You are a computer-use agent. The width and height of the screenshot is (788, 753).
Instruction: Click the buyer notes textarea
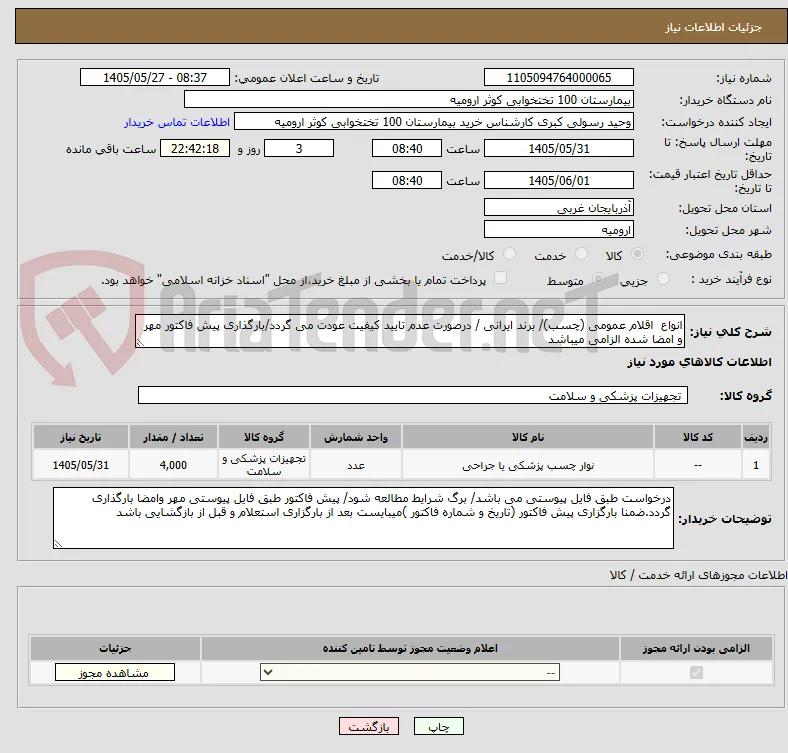pos(363,518)
